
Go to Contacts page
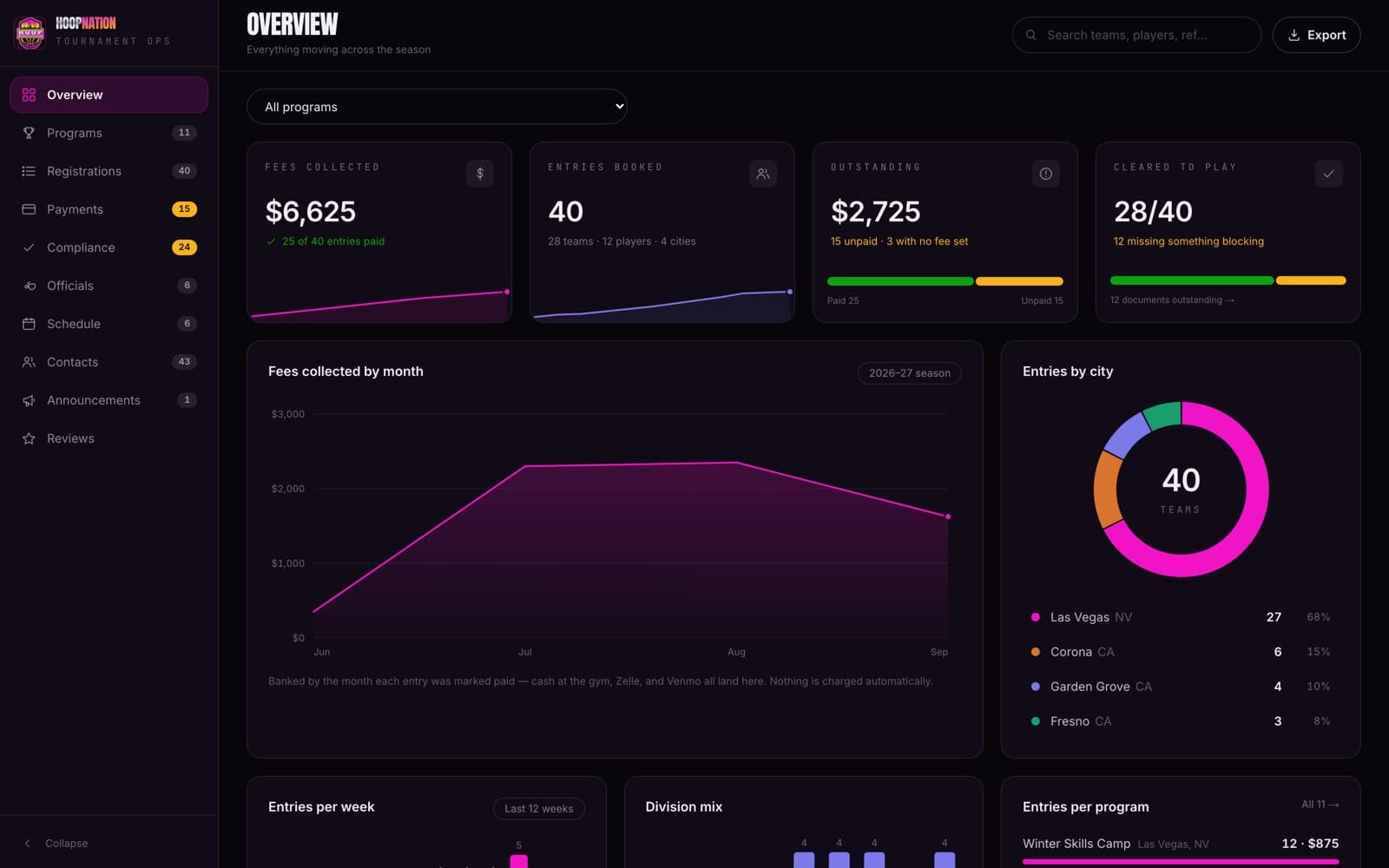(x=109, y=362)
